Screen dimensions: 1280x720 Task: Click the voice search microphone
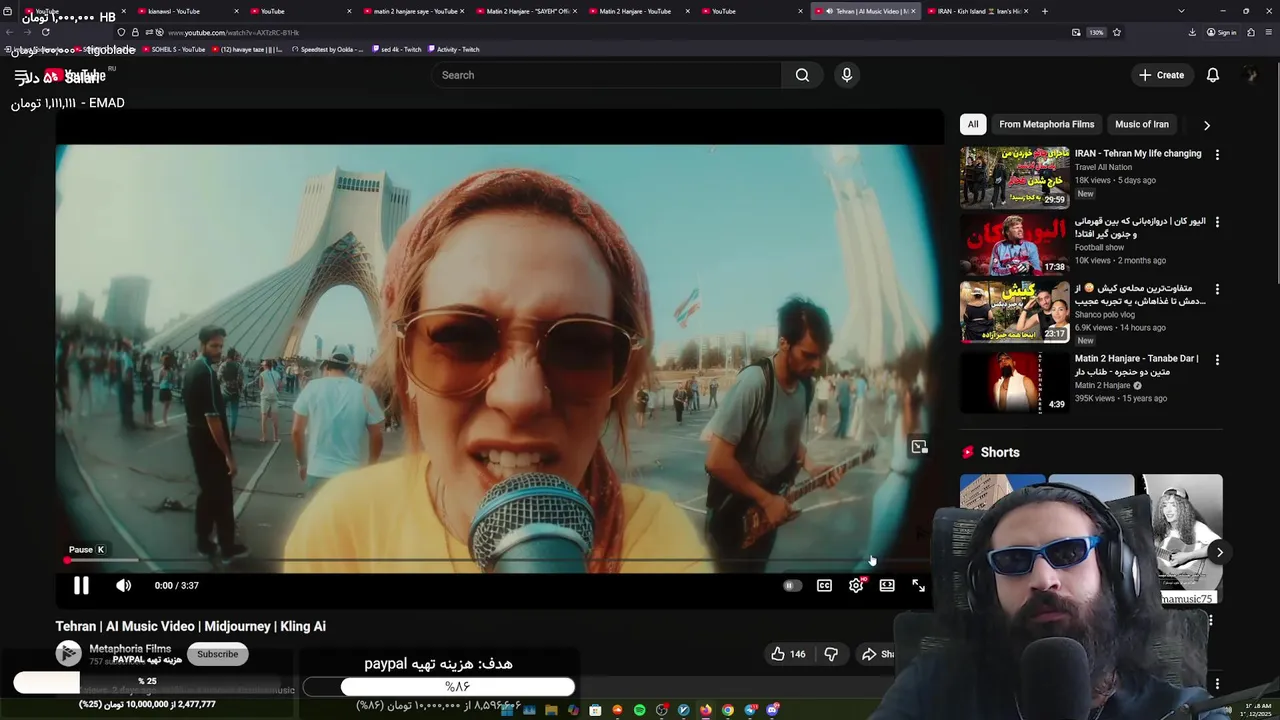tap(847, 75)
